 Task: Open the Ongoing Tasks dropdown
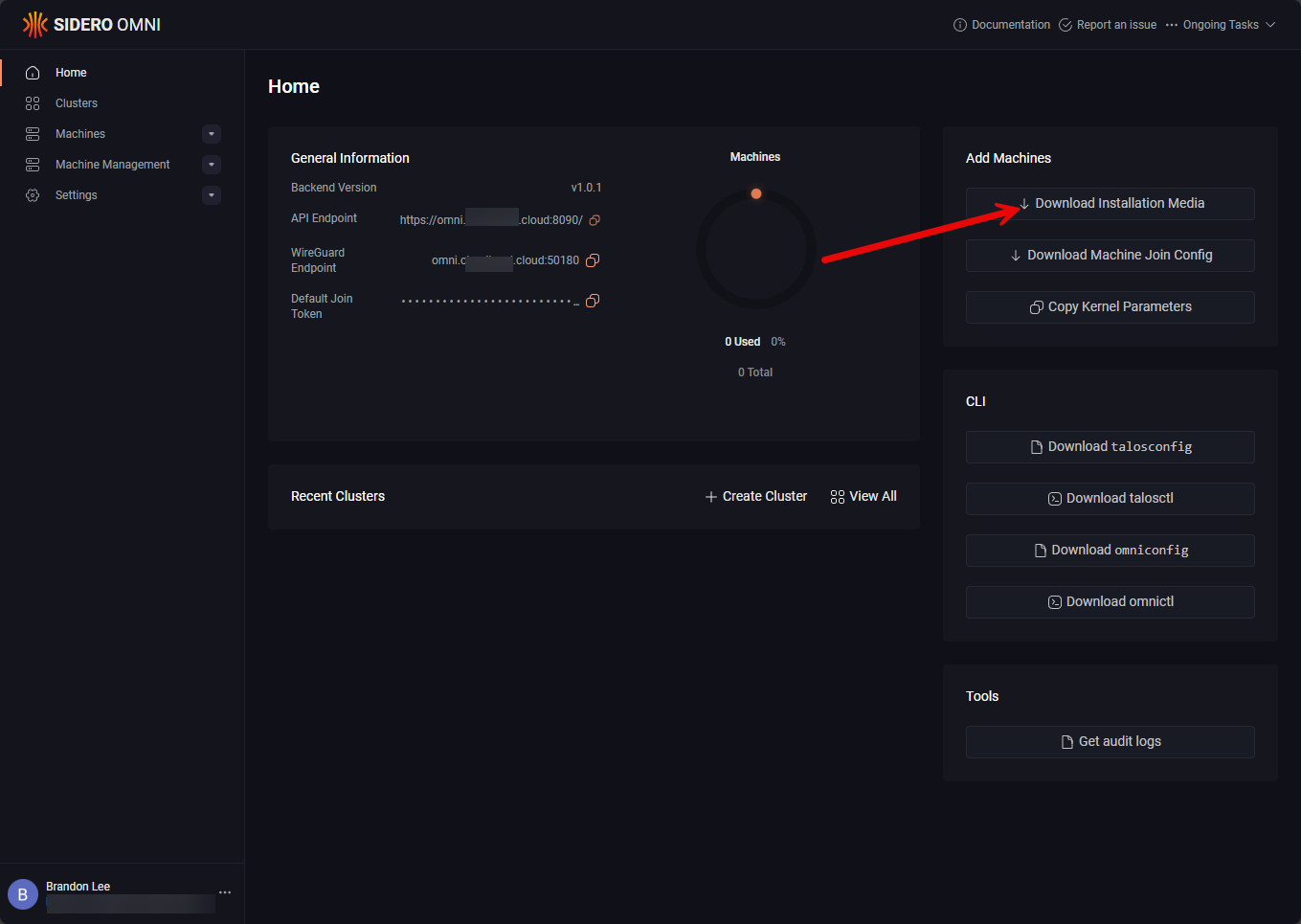1221,25
